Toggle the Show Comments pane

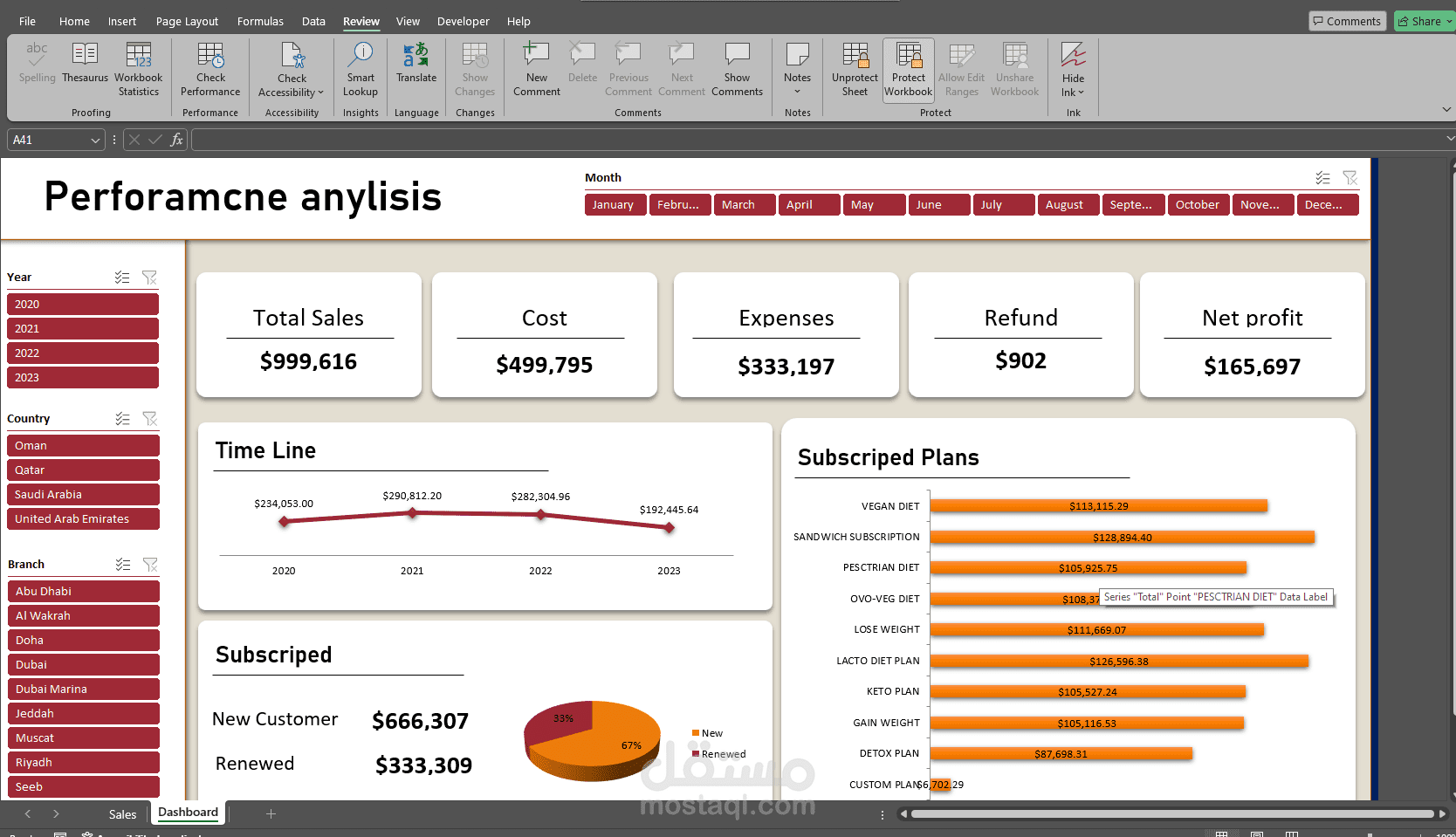(x=737, y=70)
